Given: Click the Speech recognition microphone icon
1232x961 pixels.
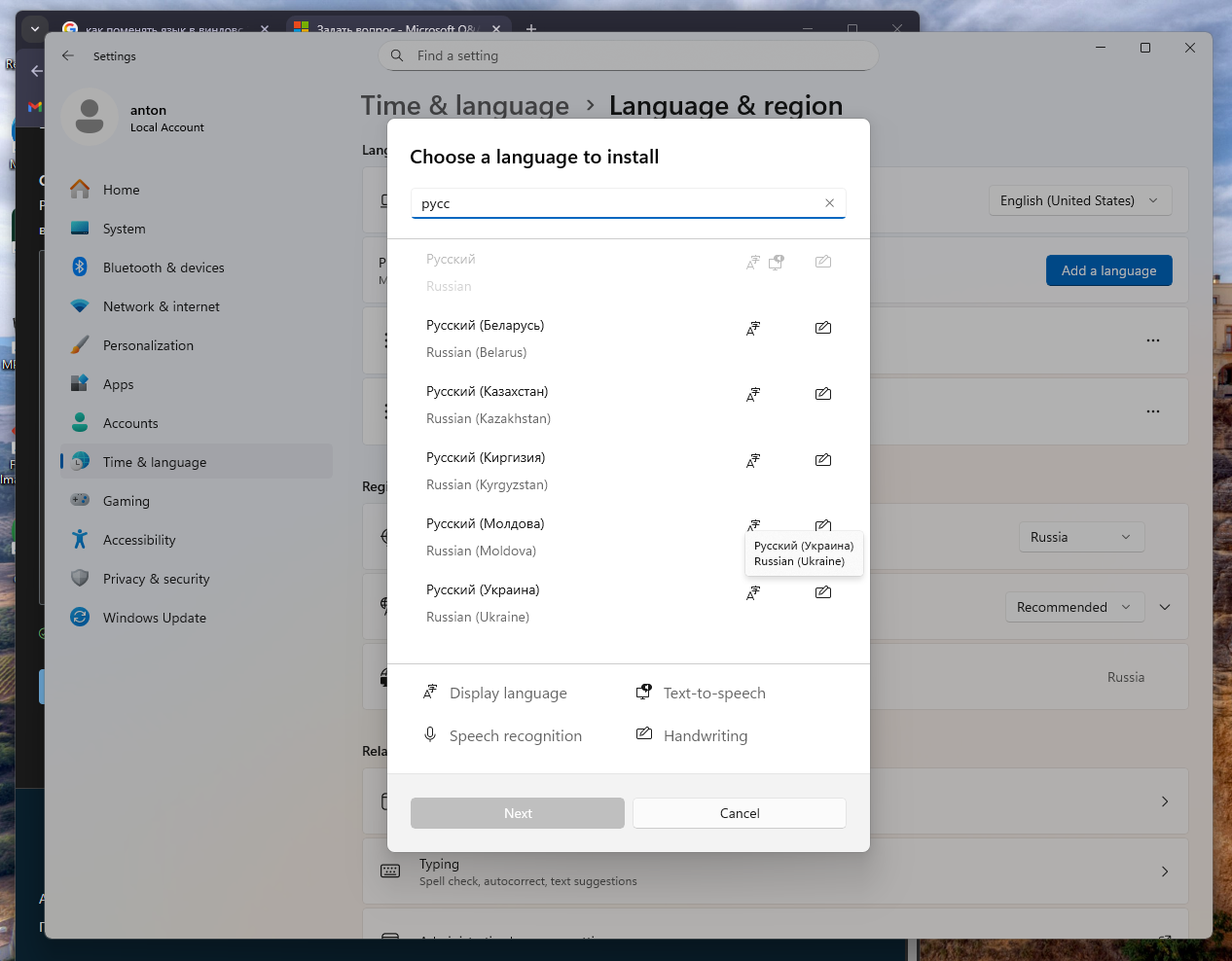Looking at the screenshot, I should click(x=430, y=734).
